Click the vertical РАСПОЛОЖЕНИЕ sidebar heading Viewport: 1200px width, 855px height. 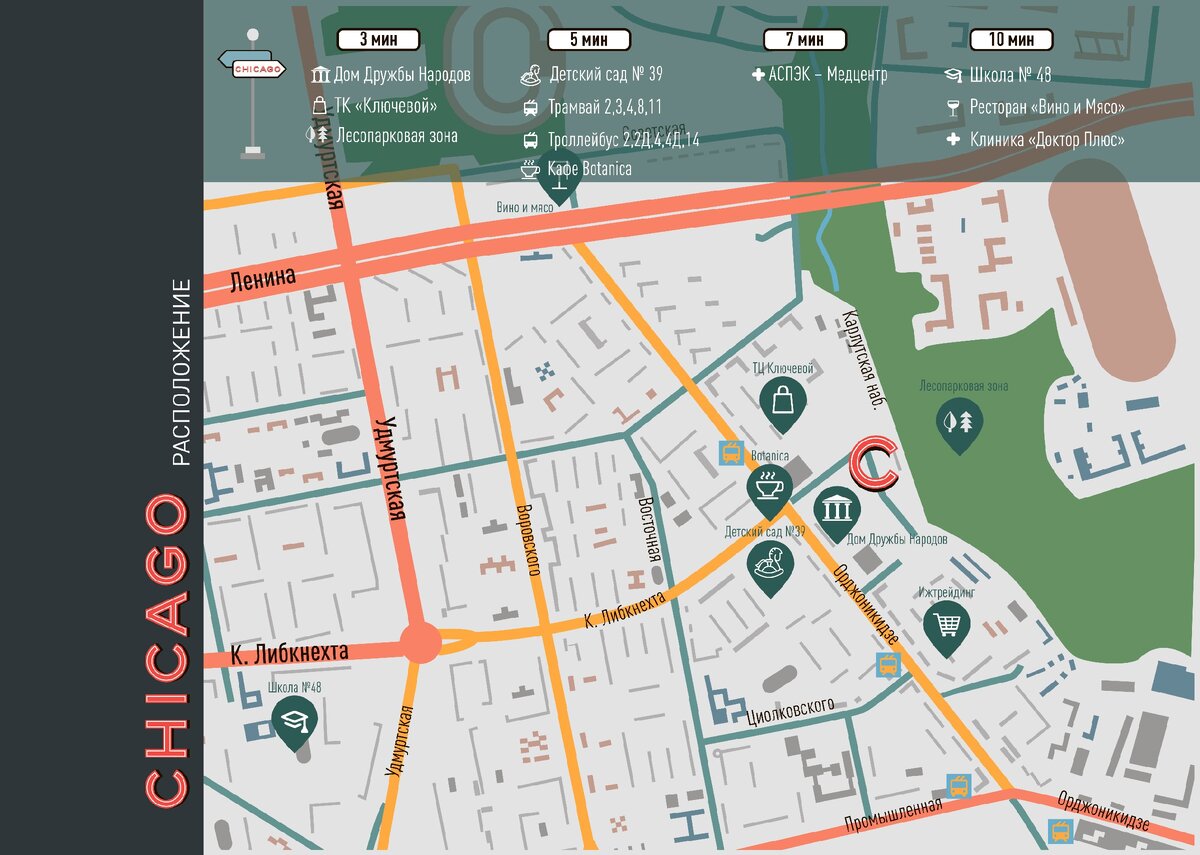181,372
